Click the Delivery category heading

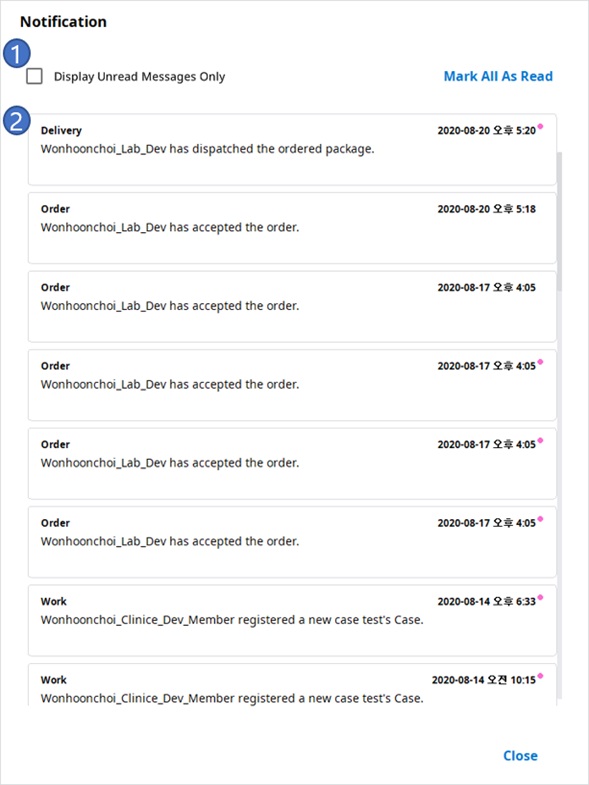pyautogui.click(x=61, y=130)
